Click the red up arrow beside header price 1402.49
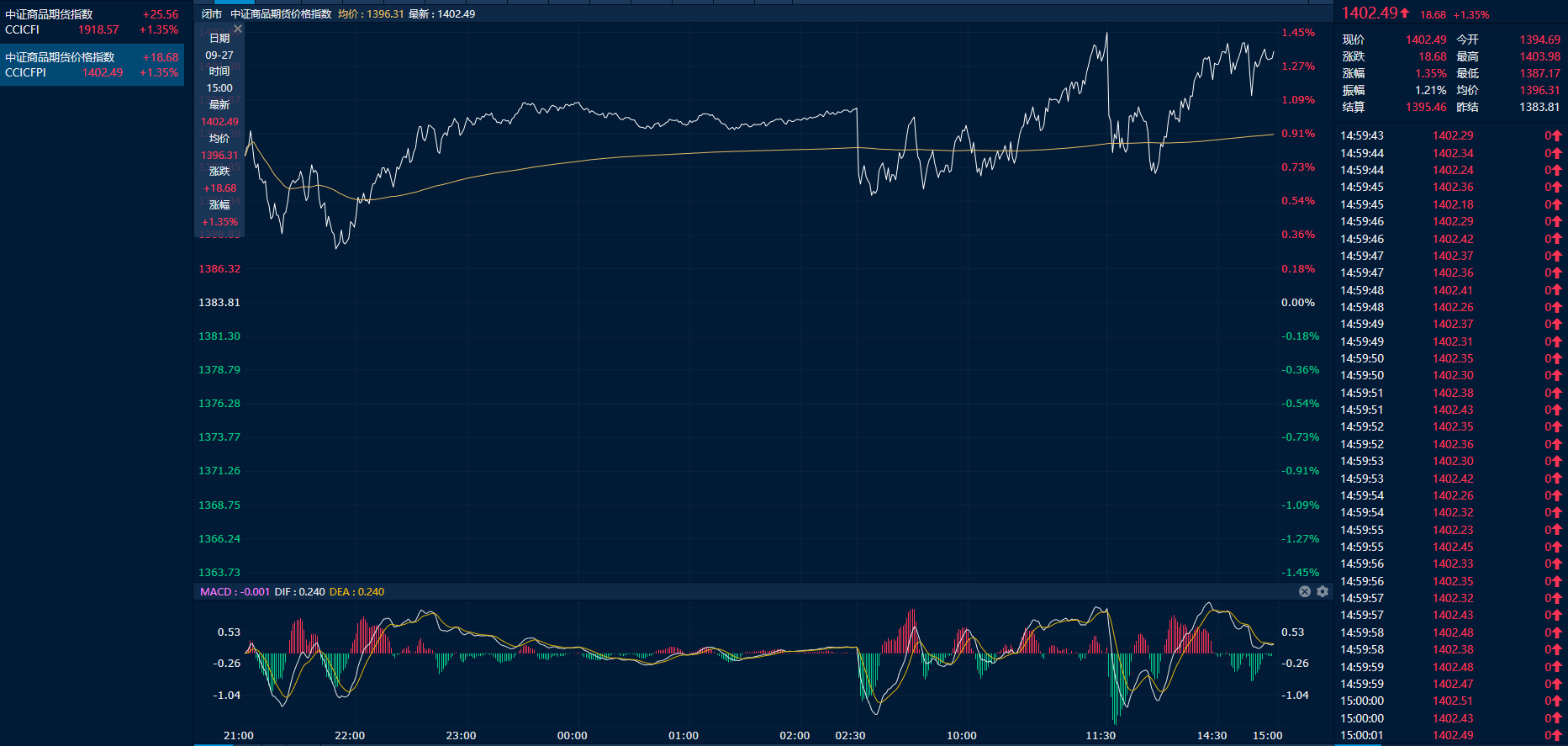The image size is (1568, 746). (1405, 13)
